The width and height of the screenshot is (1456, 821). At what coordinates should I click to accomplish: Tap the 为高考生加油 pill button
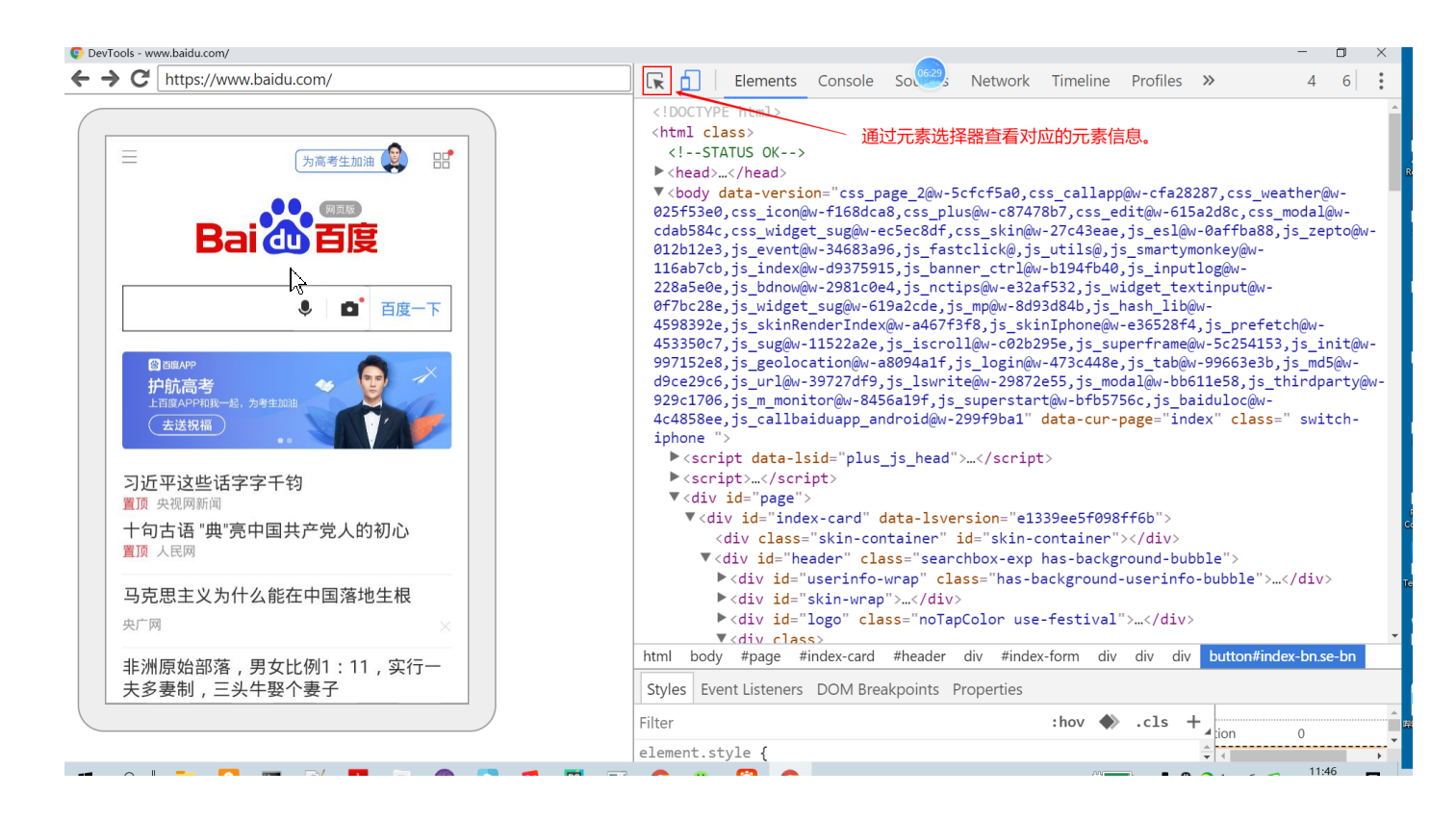click(351, 160)
